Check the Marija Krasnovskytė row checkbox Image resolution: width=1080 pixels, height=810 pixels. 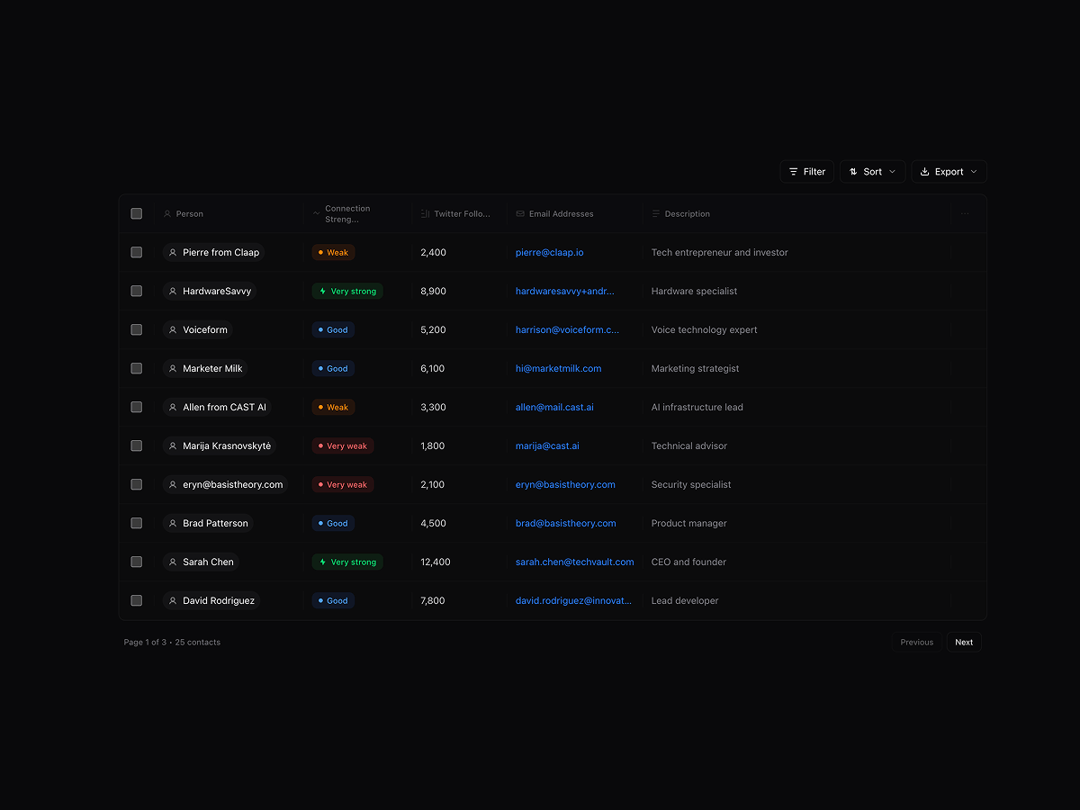point(136,446)
